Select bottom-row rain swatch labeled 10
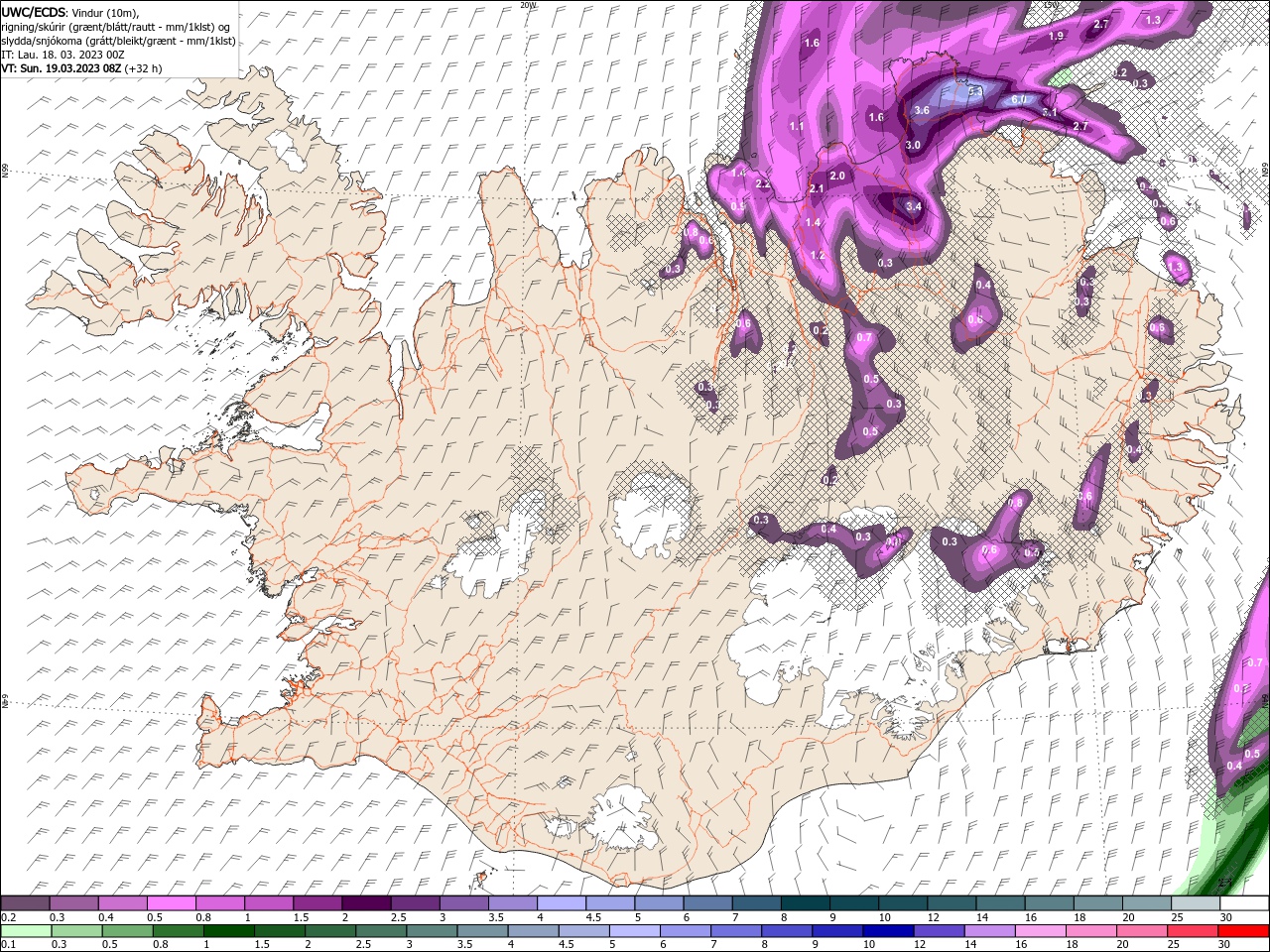 coord(889,930)
